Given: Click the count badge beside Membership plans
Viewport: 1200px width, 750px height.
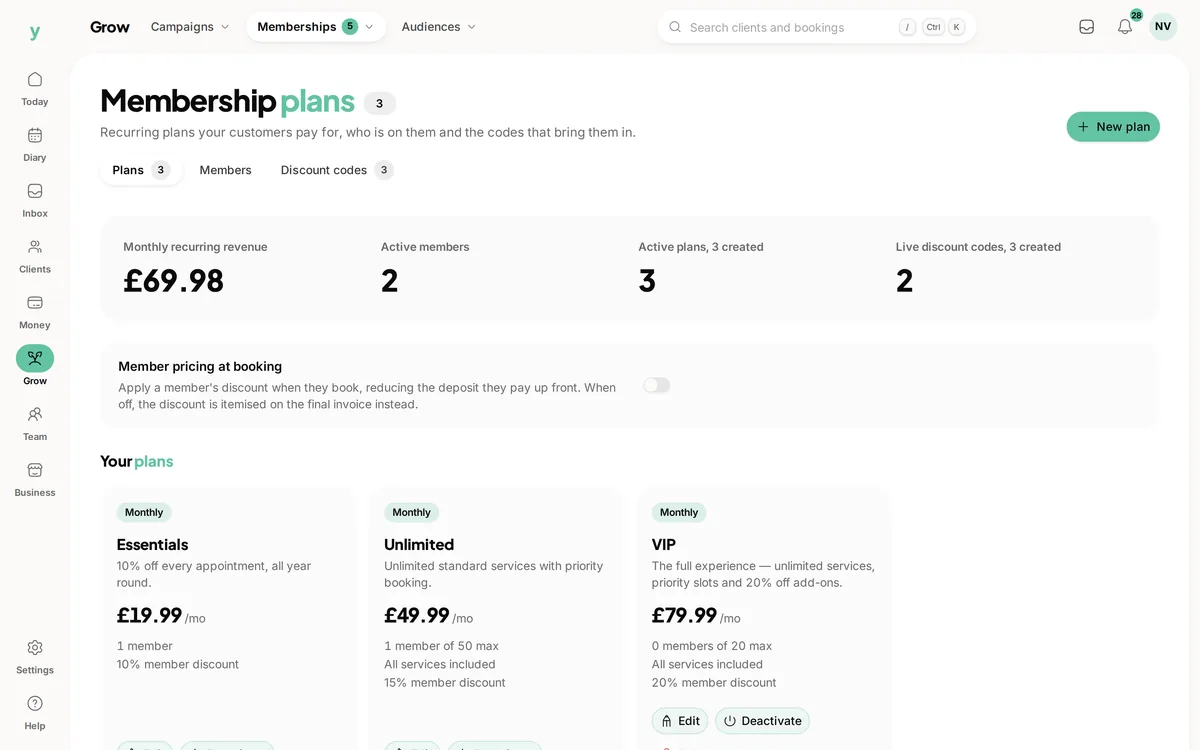Looking at the screenshot, I should coord(380,103).
